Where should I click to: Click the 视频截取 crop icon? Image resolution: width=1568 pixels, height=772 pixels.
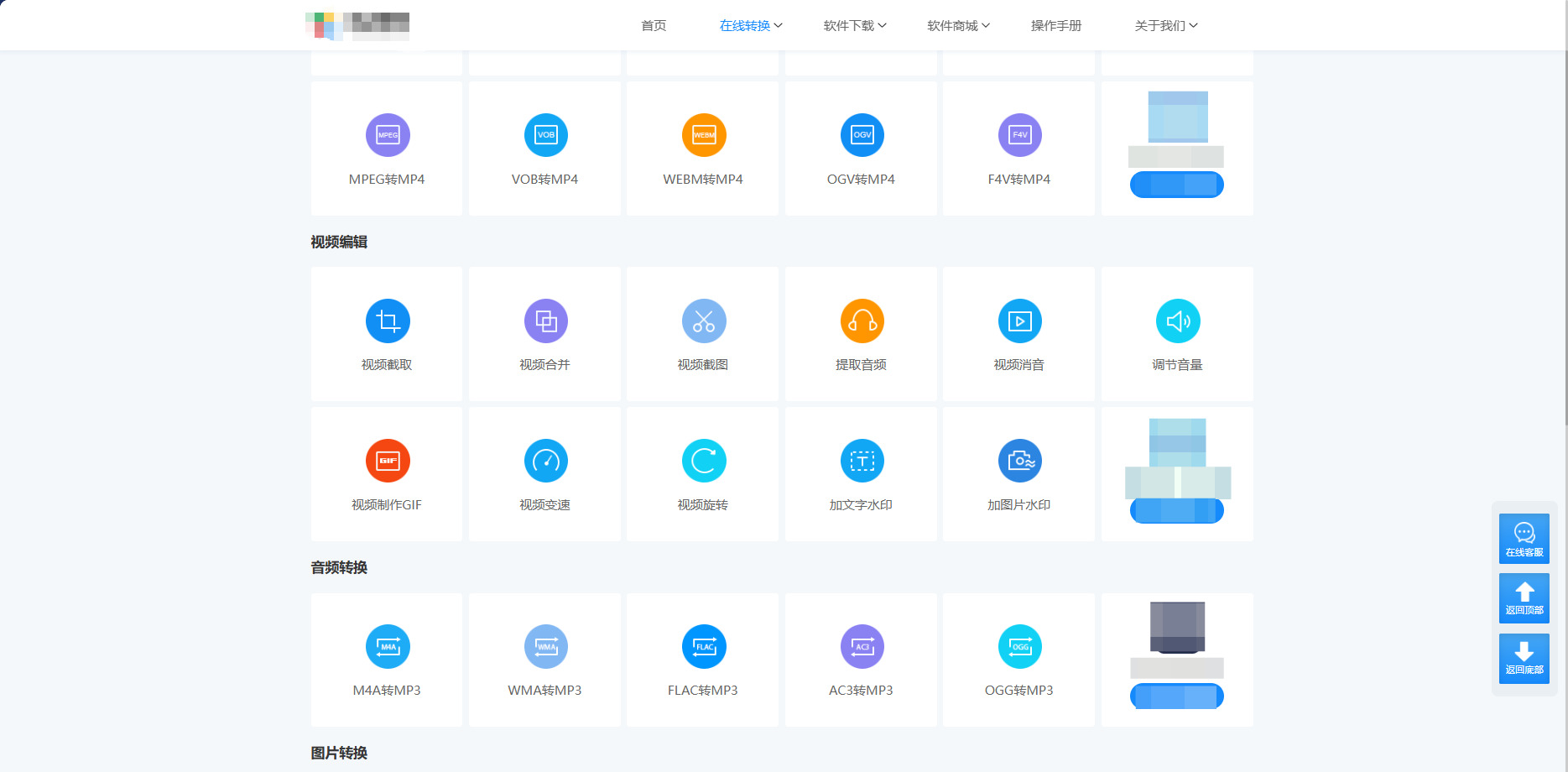pyautogui.click(x=388, y=321)
